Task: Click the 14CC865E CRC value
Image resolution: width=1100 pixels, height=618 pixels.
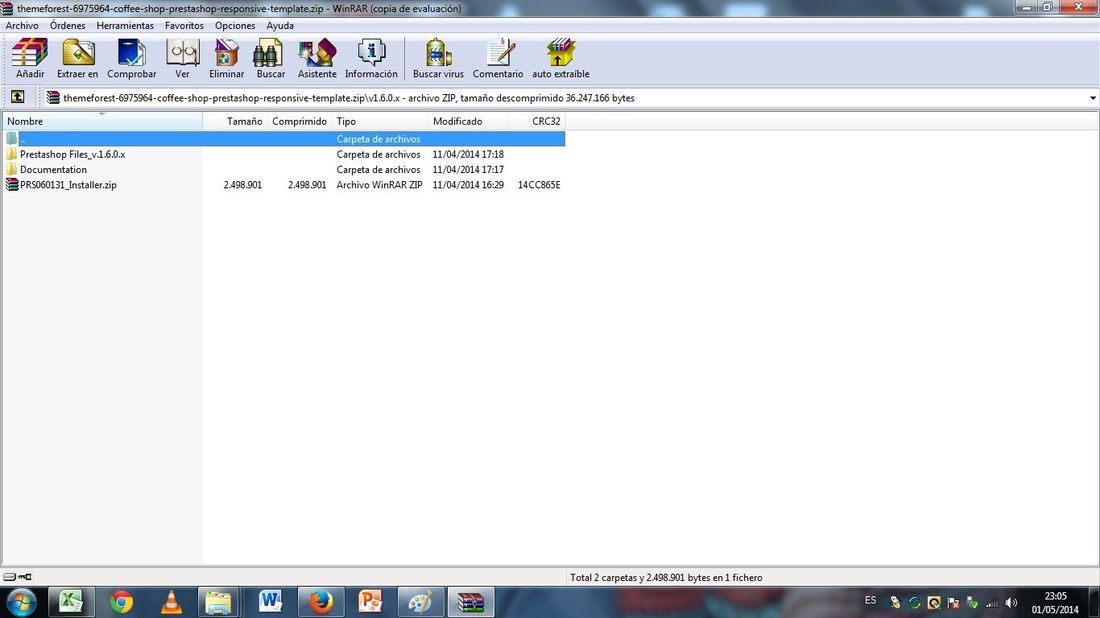Action: tap(539, 185)
